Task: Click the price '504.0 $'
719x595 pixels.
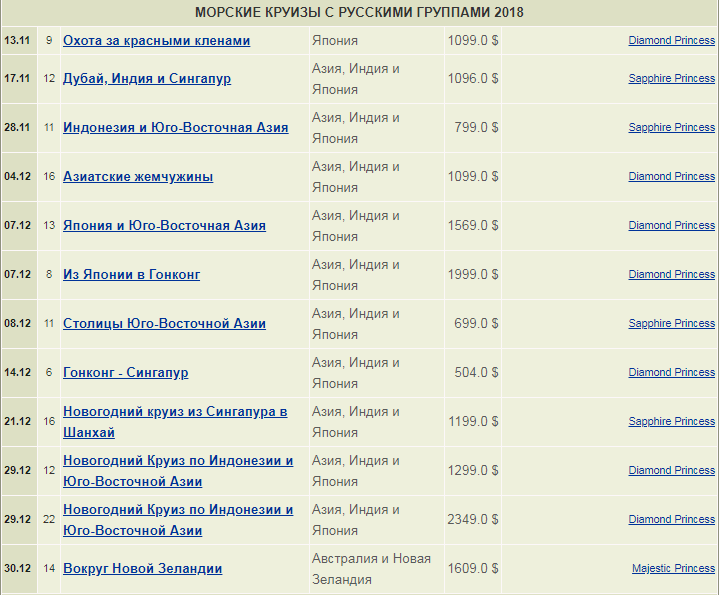Action: tap(476, 373)
